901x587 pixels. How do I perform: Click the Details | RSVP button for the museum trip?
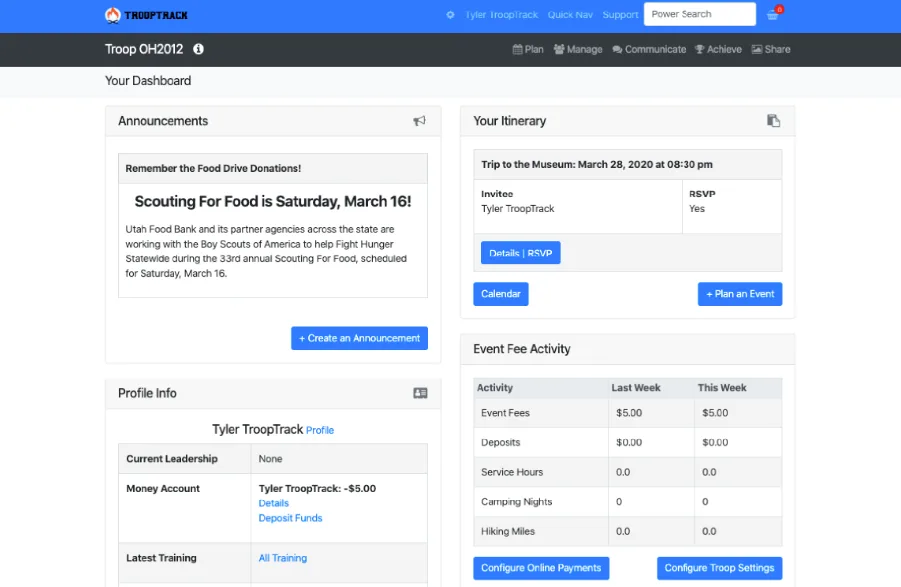pyautogui.click(x=520, y=252)
